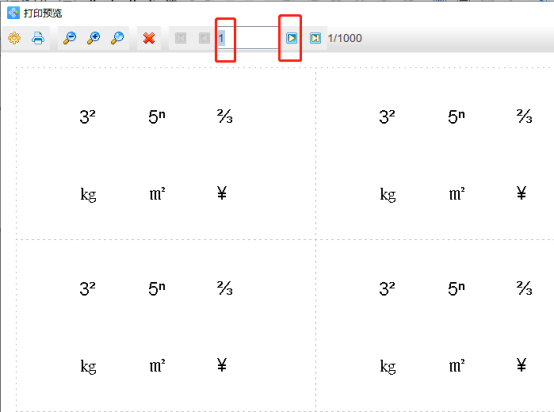Jump to the first page of the preview

[181, 38]
